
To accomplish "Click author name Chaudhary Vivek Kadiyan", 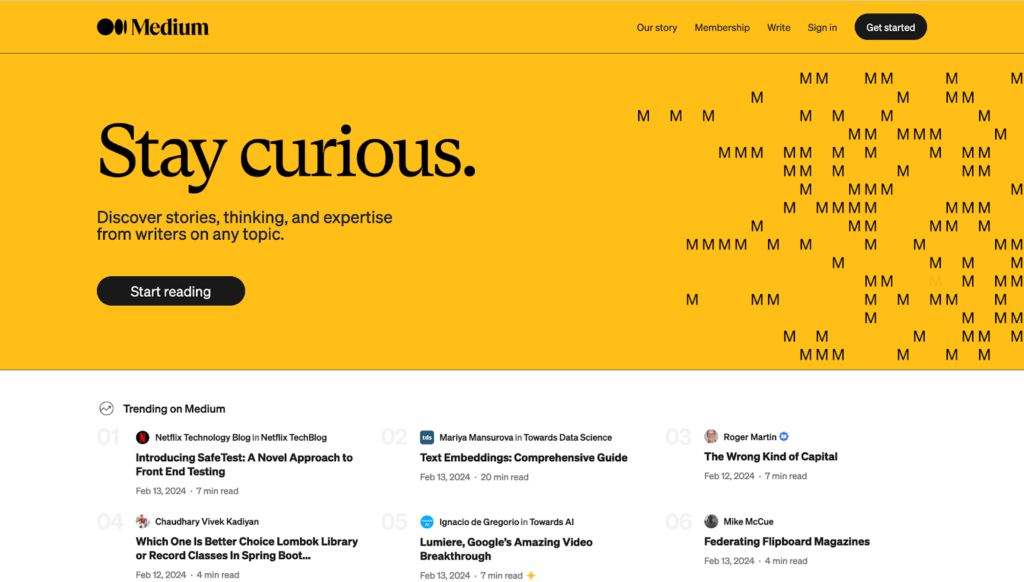I will click(x=207, y=521).
